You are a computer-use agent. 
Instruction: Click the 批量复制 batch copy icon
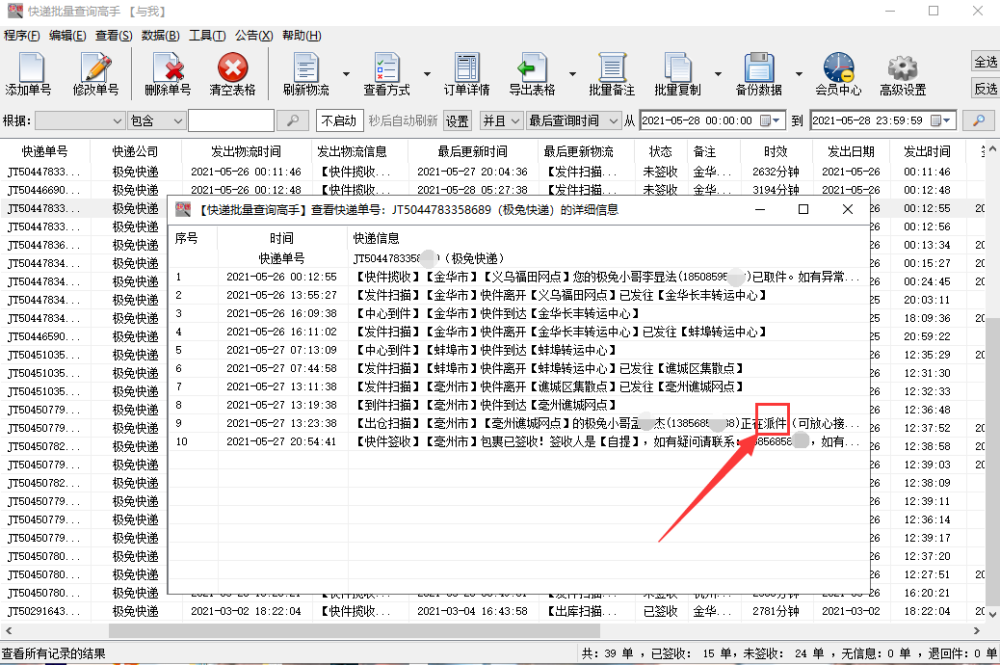pyautogui.click(x=677, y=75)
